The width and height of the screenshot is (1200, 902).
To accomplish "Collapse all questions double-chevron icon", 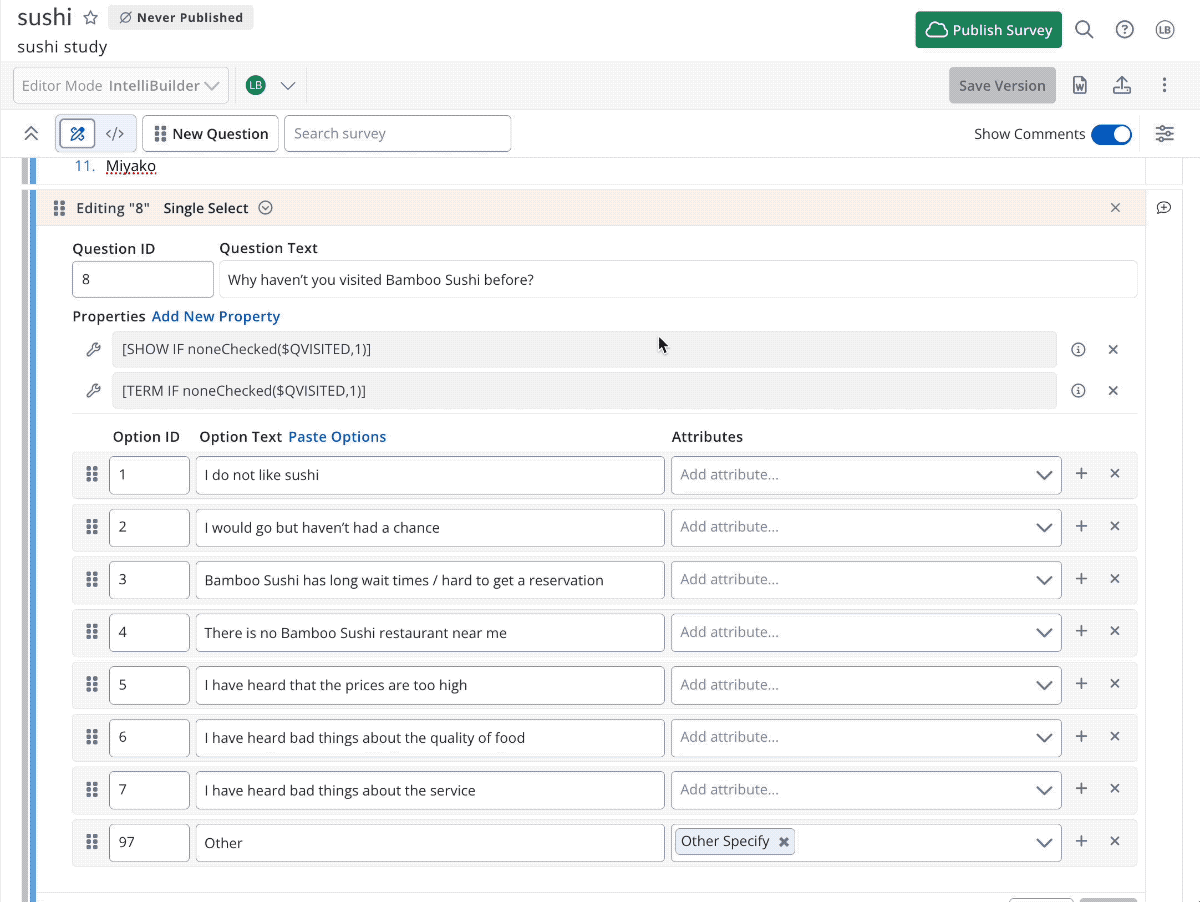I will (31, 134).
